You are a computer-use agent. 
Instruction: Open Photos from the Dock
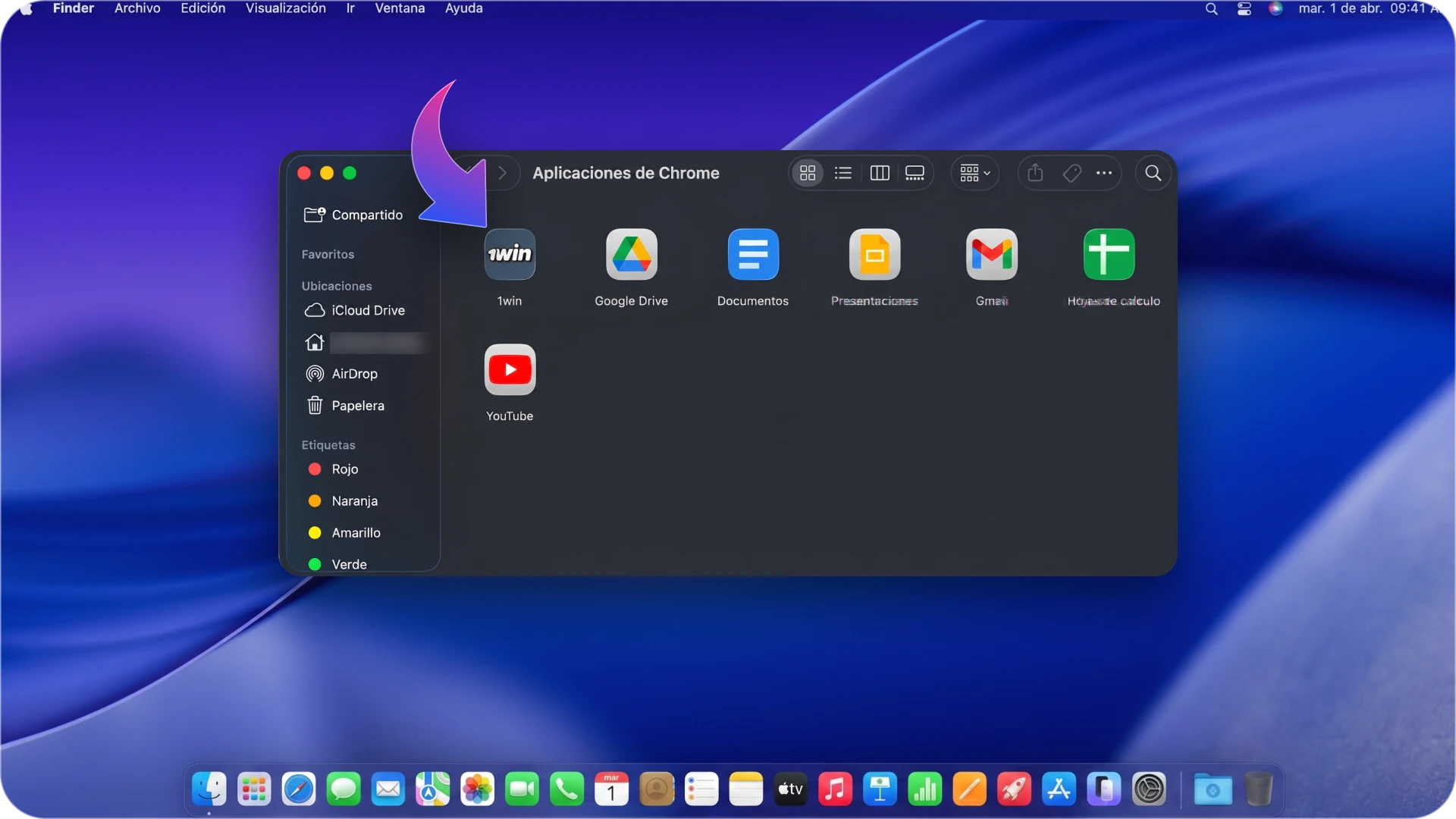click(478, 789)
